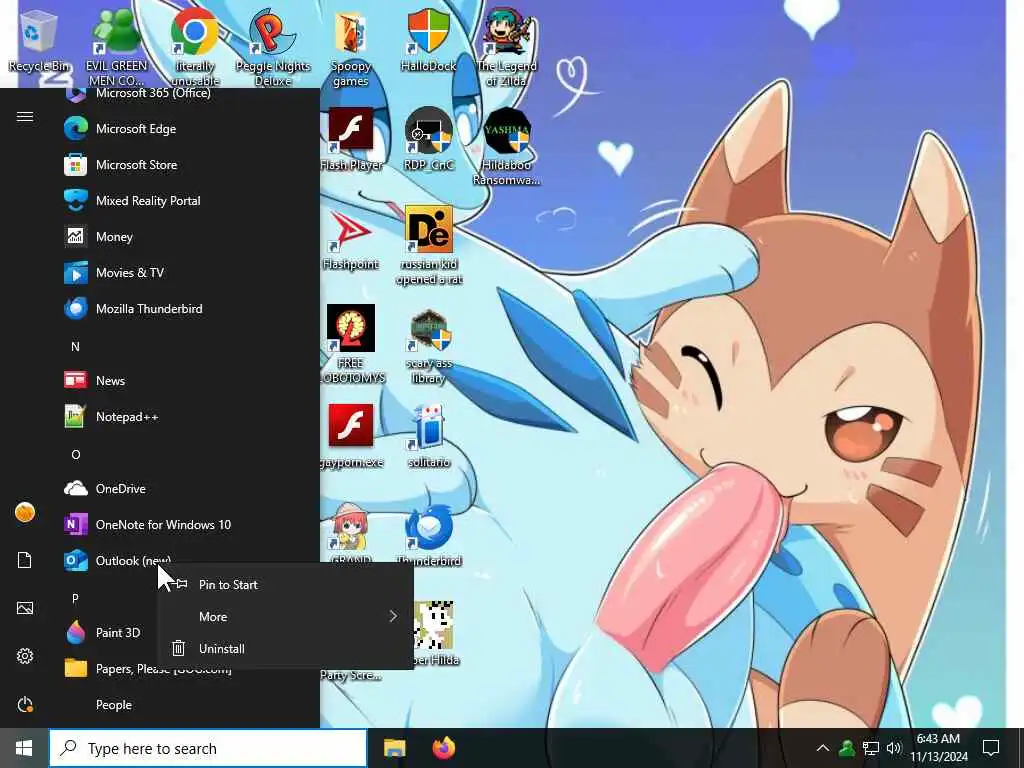Jump to letter P section header
1024x768 pixels.
click(x=75, y=598)
